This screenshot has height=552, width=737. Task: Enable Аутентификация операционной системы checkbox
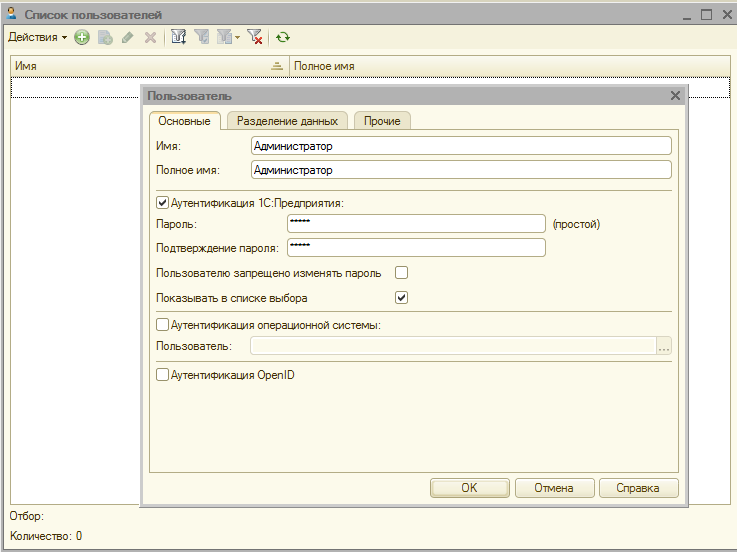coord(163,324)
